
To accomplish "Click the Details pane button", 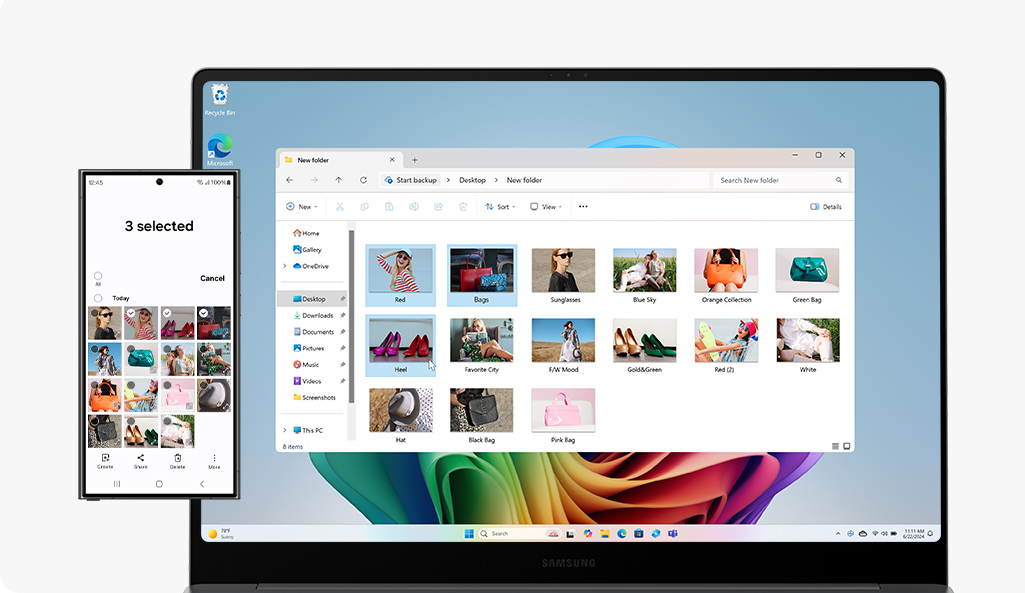I will pyautogui.click(x=826, y=207).
